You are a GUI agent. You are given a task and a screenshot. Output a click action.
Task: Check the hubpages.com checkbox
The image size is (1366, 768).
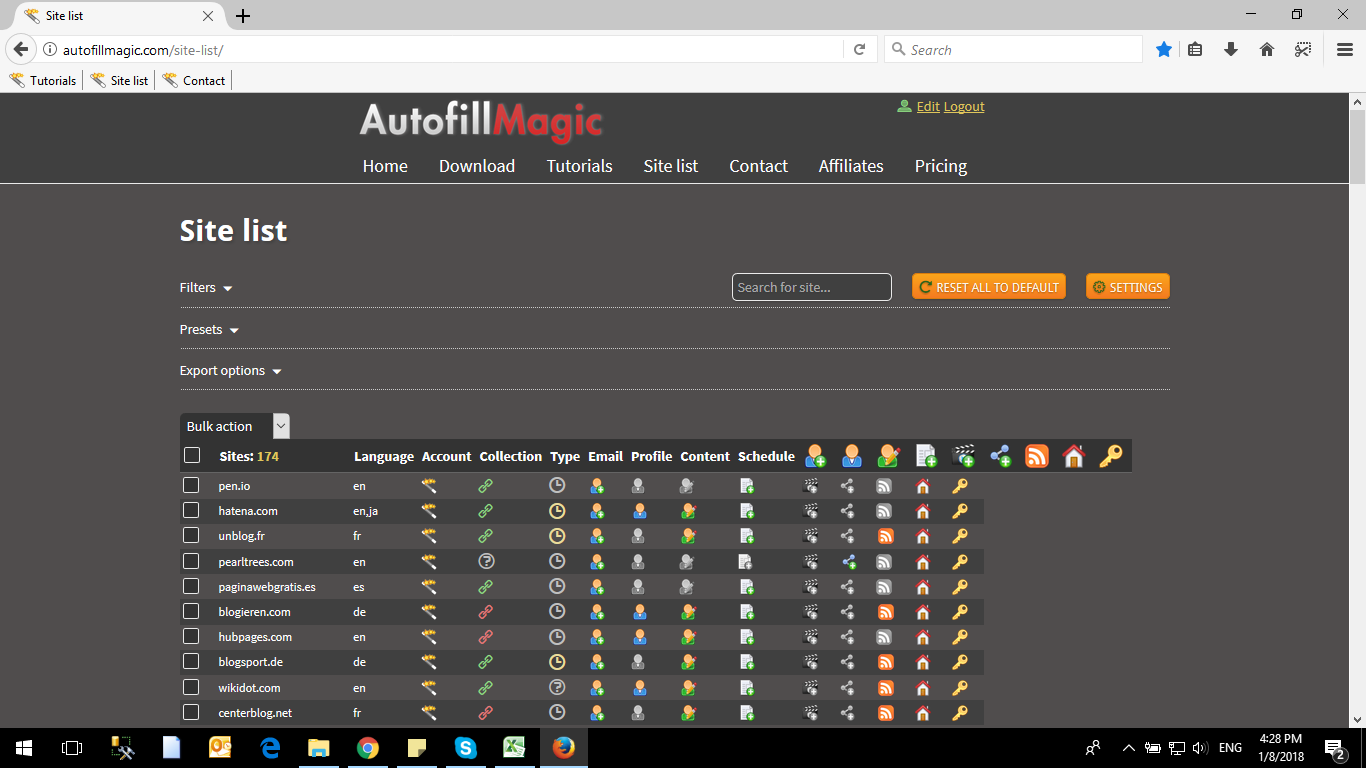tap(191, 636)
